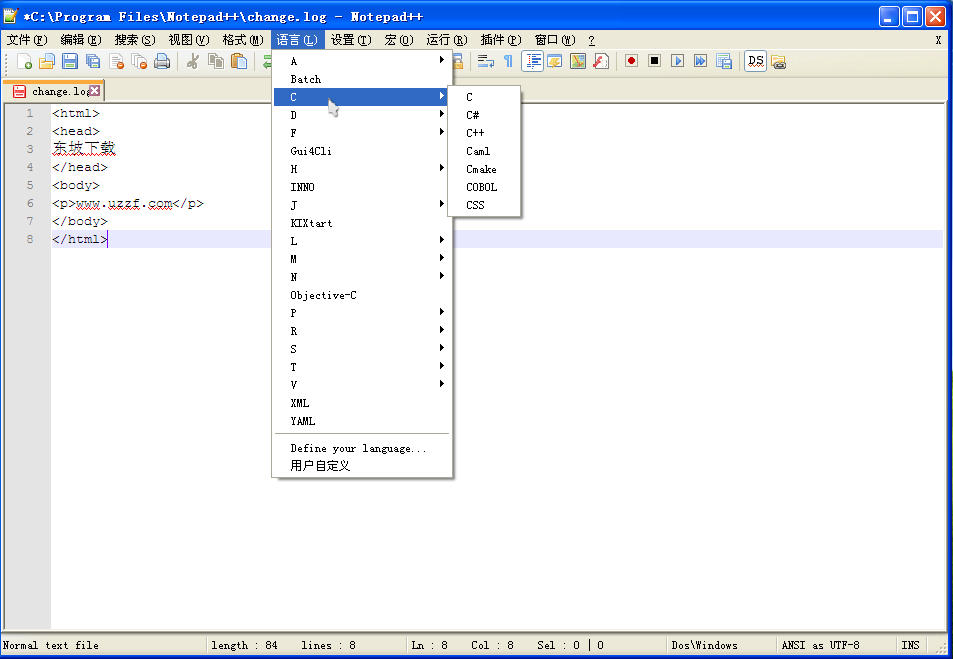Image resolution: width=953 pixels, height=659 pixels.
Task: Toggle the Word wrap toolbar button
Action: pos(486,61)
